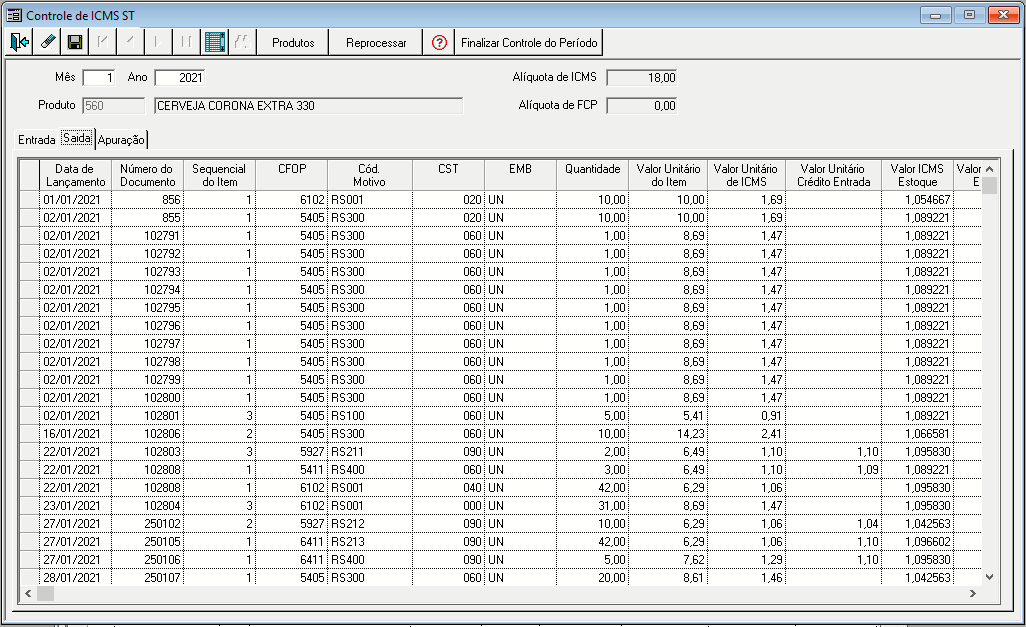Click the Valor Unitário do Item header
The width and height of the screenshot is (1026, 627).
coord(668,175)
